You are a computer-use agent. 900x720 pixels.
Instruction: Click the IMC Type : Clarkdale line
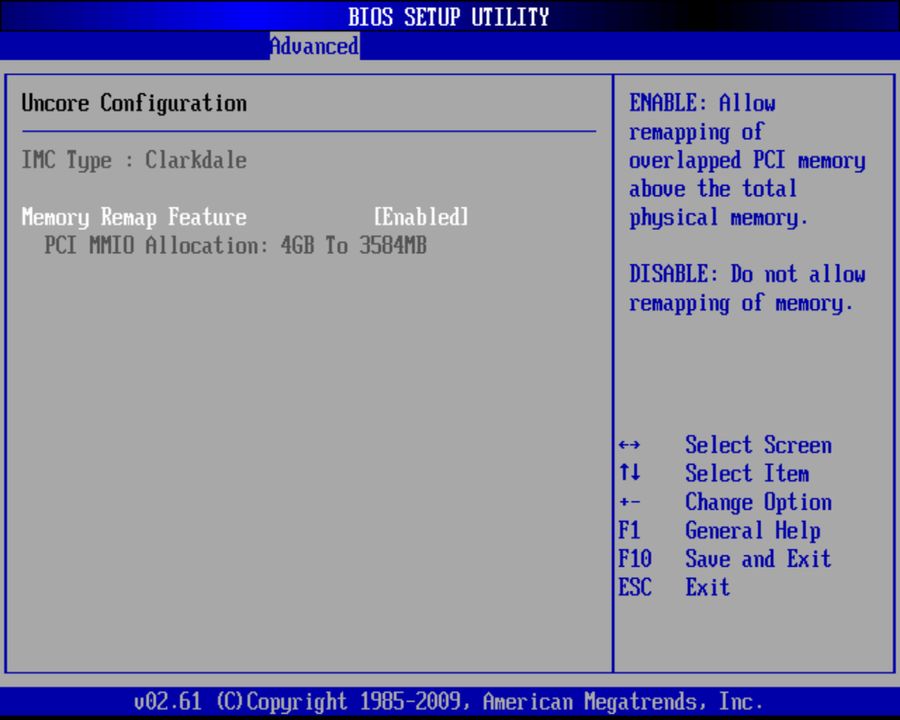coord(134,160)
